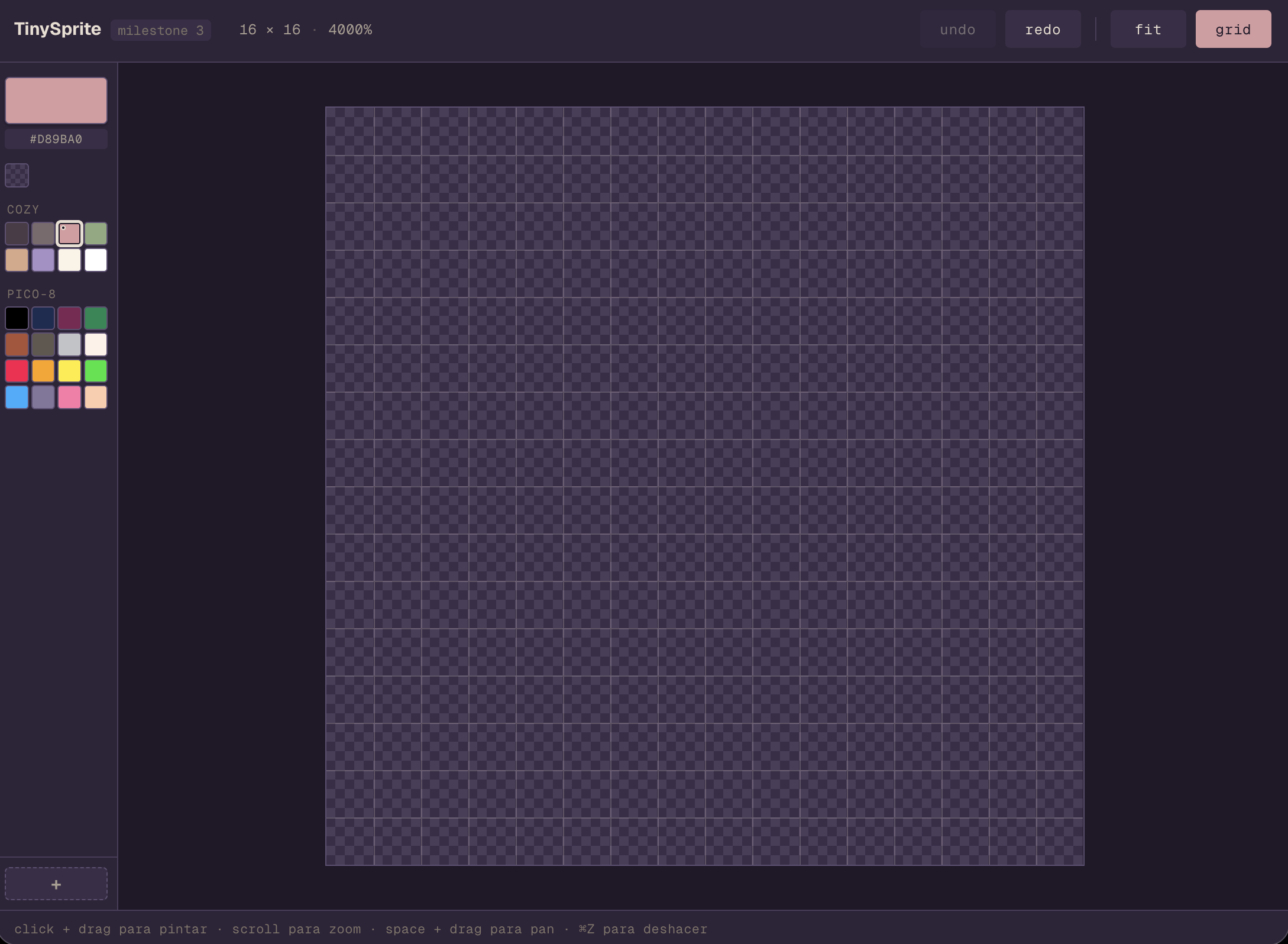Click the COZY palette heading

tap(23, 209)
